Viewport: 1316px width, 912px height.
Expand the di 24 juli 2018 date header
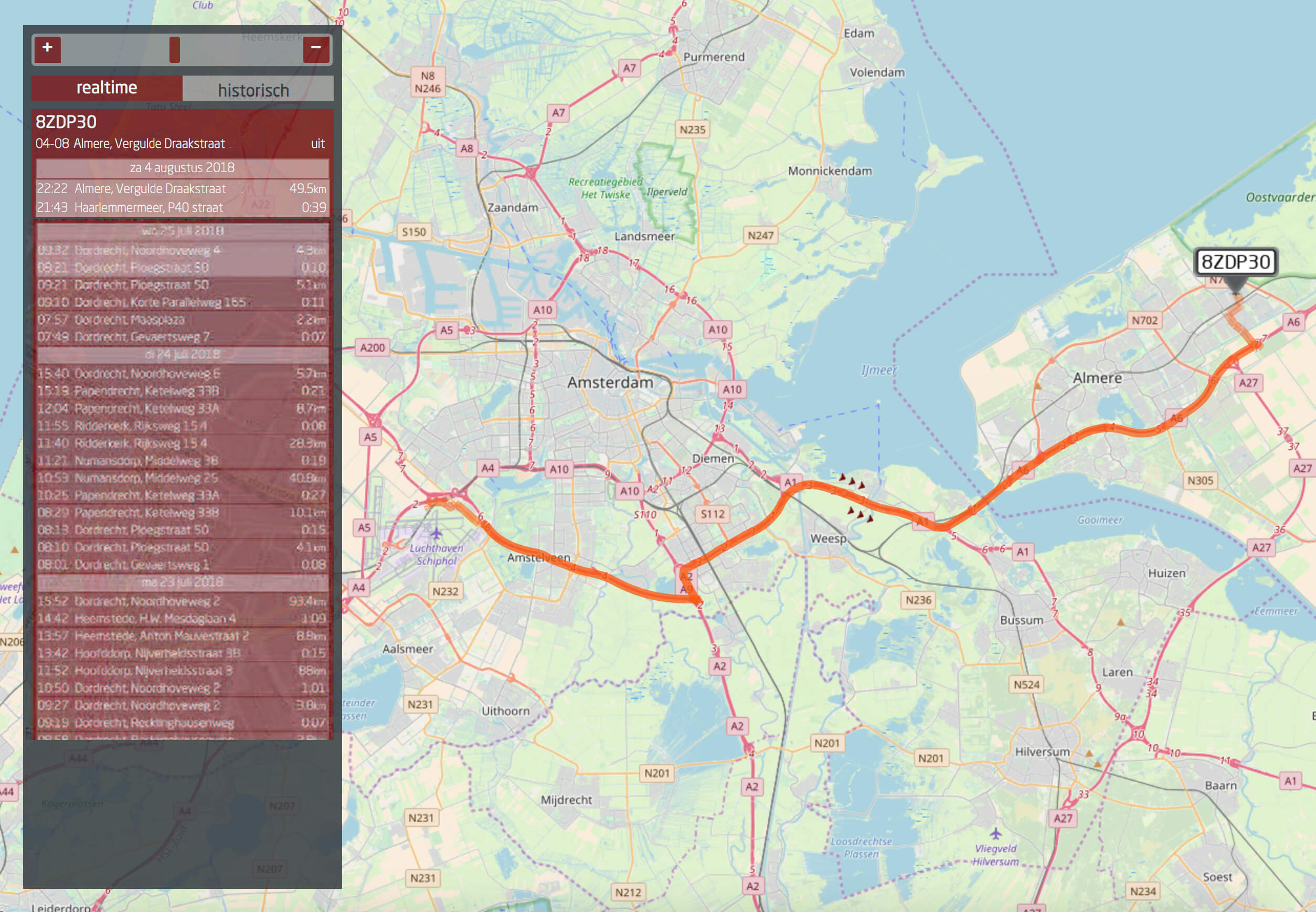click(x=182, y=354)
